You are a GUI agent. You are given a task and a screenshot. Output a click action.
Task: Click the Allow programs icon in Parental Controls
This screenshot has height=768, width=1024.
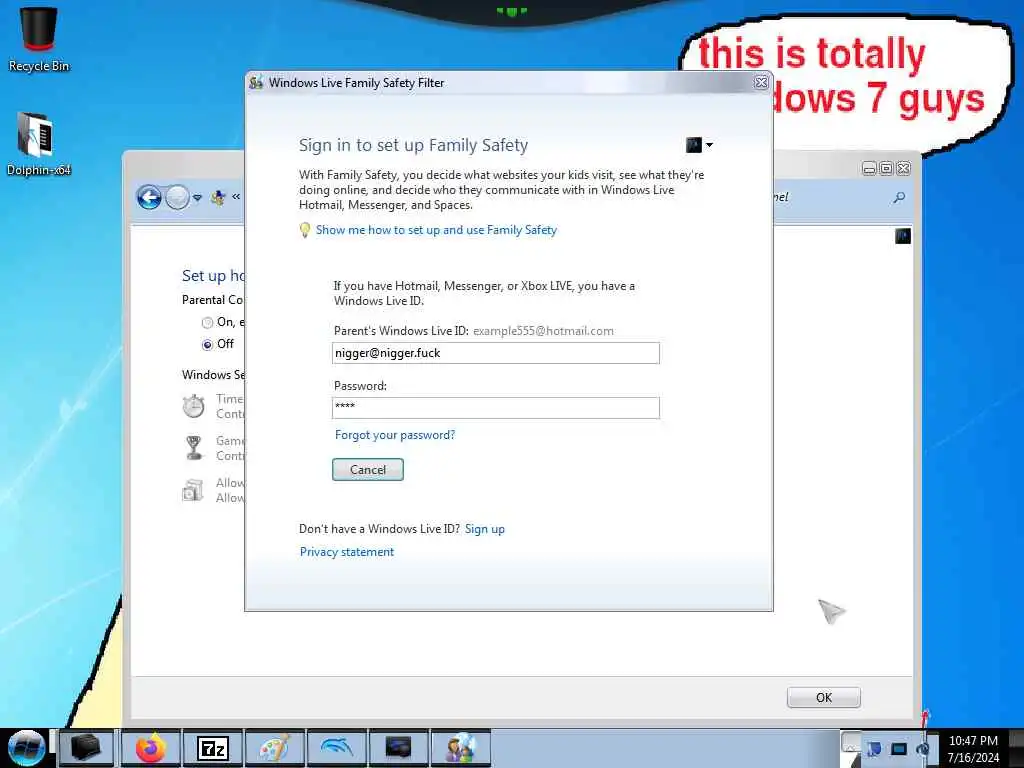pyautogui.click(x=193, y=490)
